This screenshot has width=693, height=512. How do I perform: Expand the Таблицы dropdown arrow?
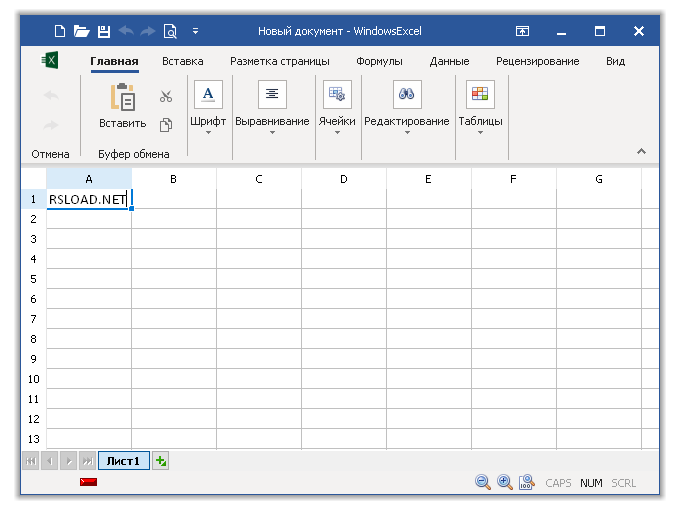pyautogui.click(x=480, y=132)
